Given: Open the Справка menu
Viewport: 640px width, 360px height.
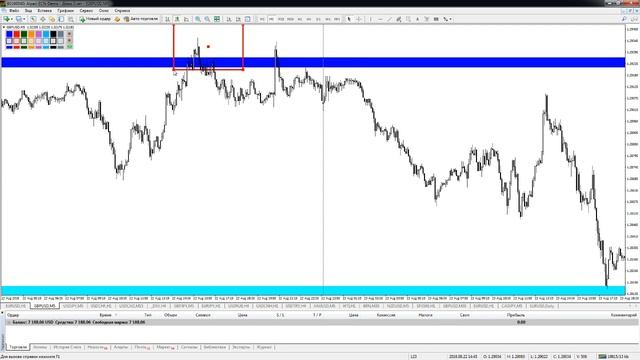Looking at the screenshot, I should pos(122,11).
